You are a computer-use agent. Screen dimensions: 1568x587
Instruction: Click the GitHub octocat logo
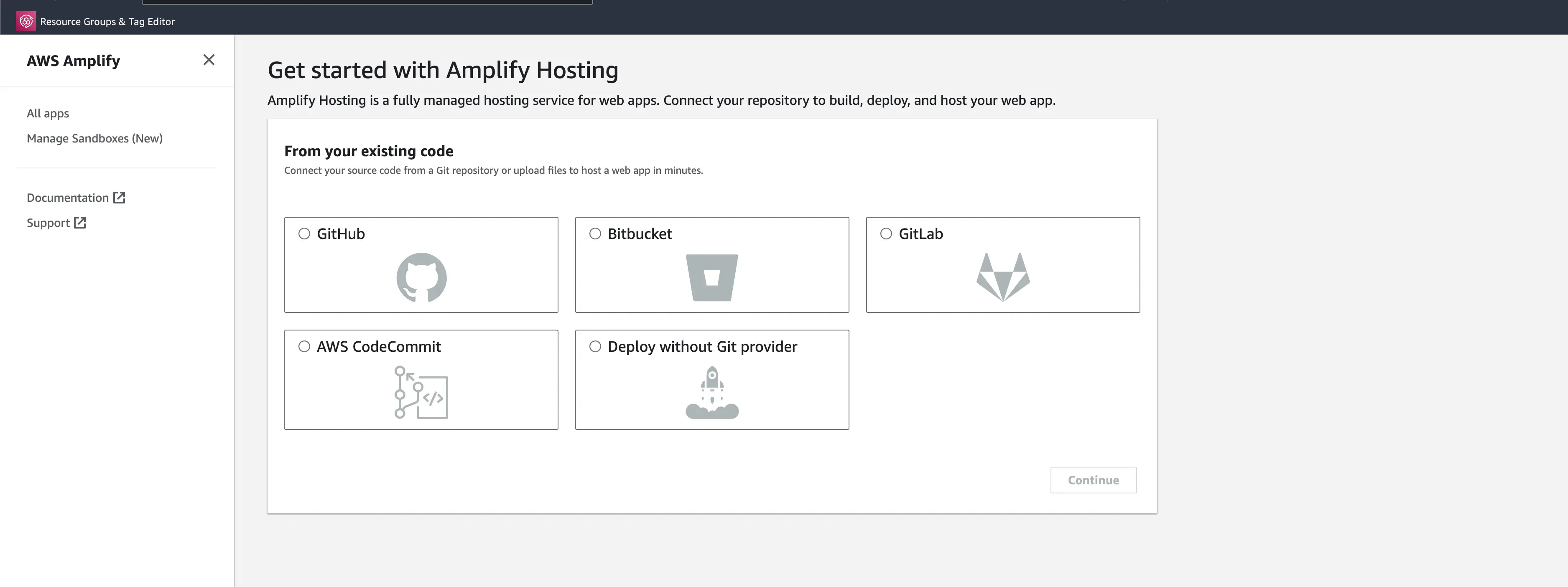pos(421,277)
